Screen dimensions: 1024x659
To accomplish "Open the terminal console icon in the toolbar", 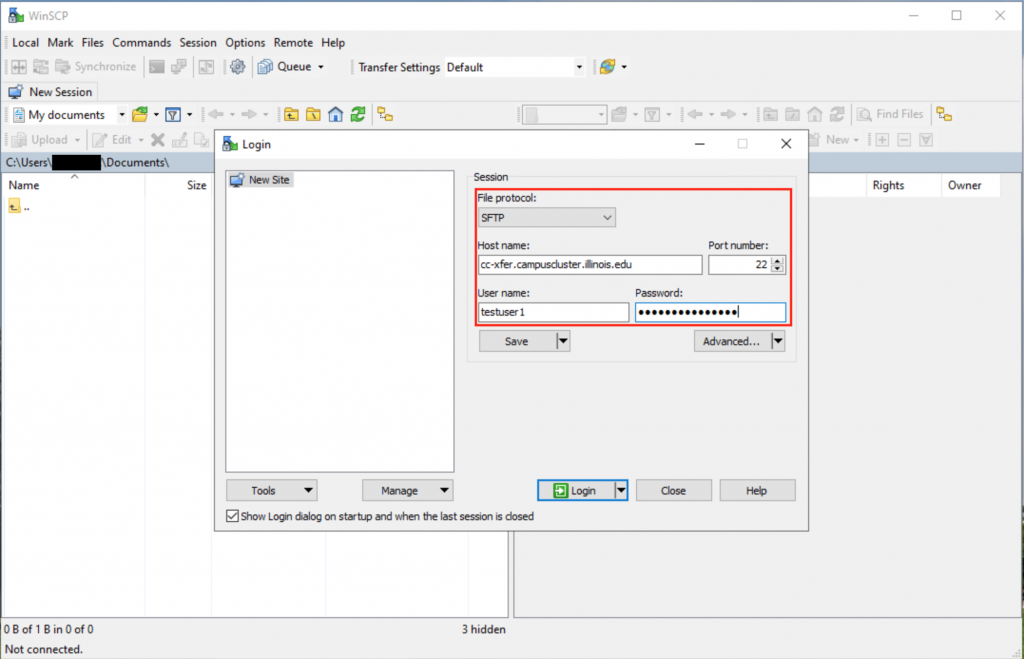I will 157,67.
